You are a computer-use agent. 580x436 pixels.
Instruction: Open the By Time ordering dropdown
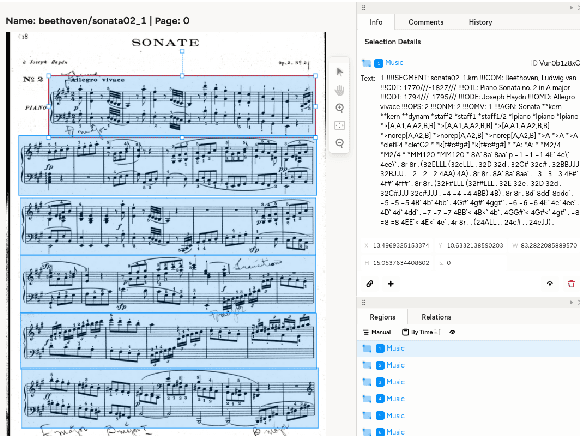pyautogui.click(x=418, y=332)
